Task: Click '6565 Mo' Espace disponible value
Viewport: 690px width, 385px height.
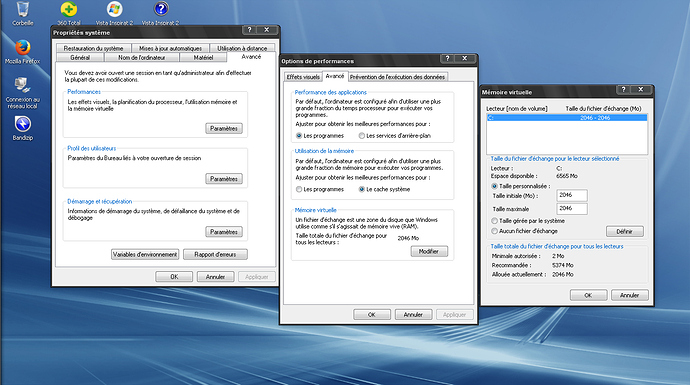Action: [x=567, y=176]
